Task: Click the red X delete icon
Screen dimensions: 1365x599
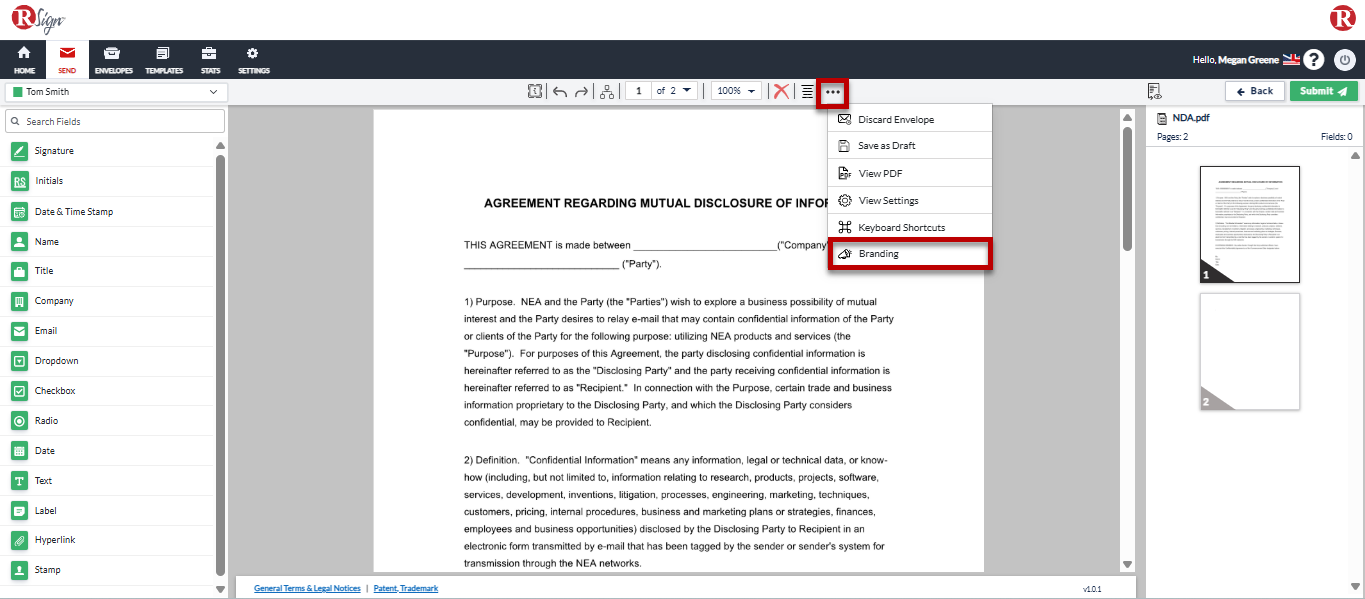Action: pyautogui.click(x=781, y=91)
